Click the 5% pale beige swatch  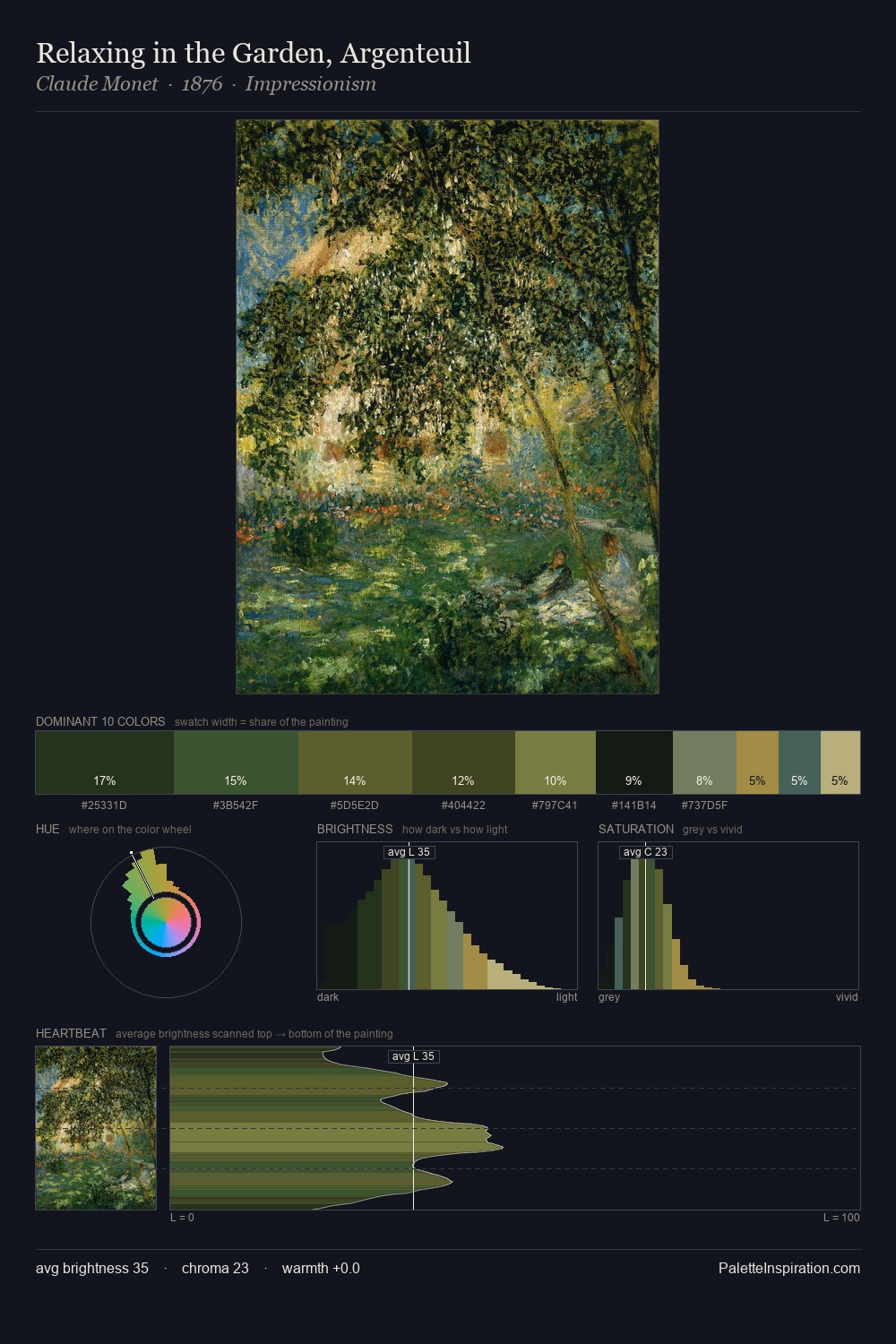[x=840, y=762]
